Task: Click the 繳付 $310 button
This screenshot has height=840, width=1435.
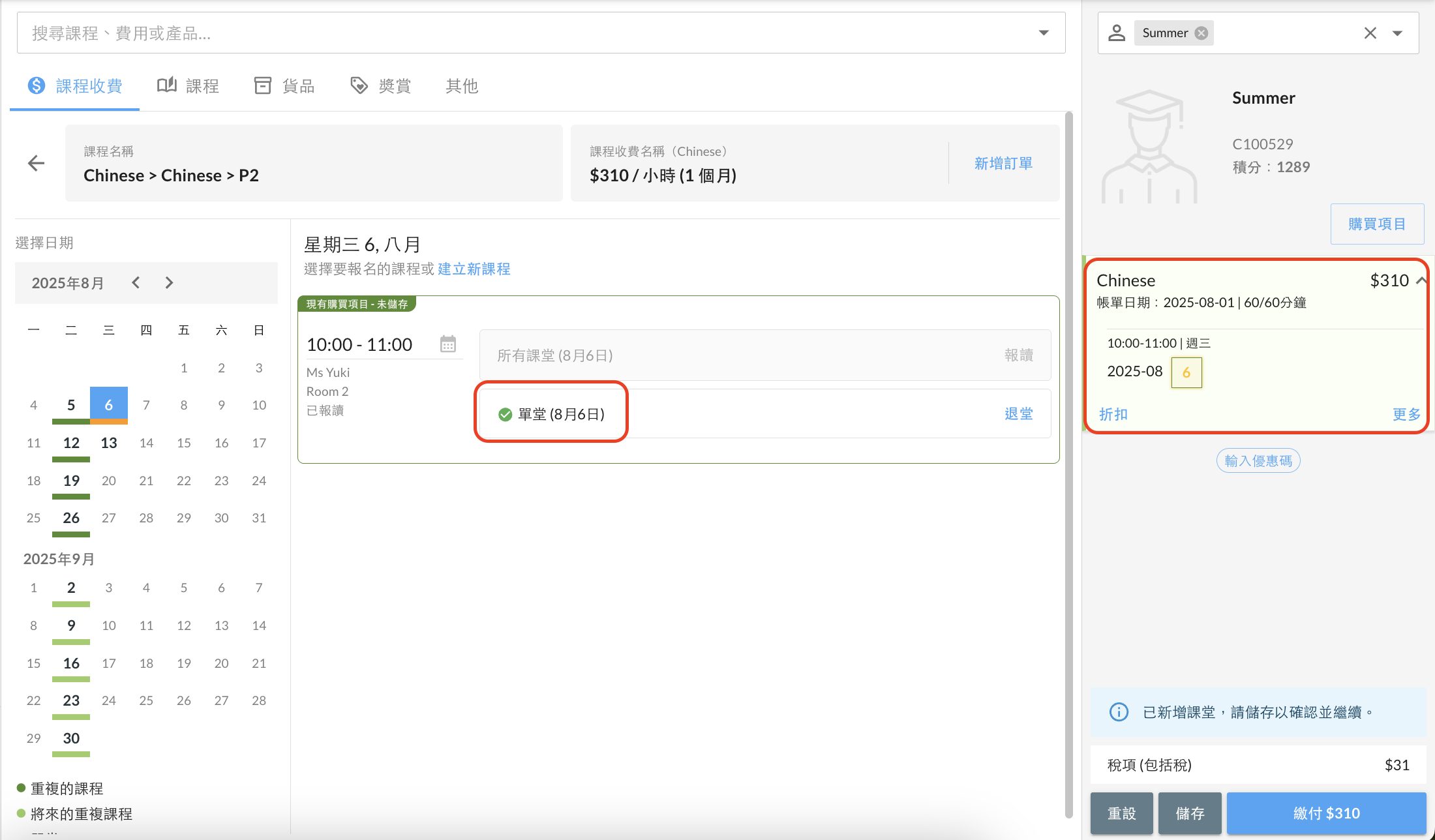Action: [x=1327, y=813]
